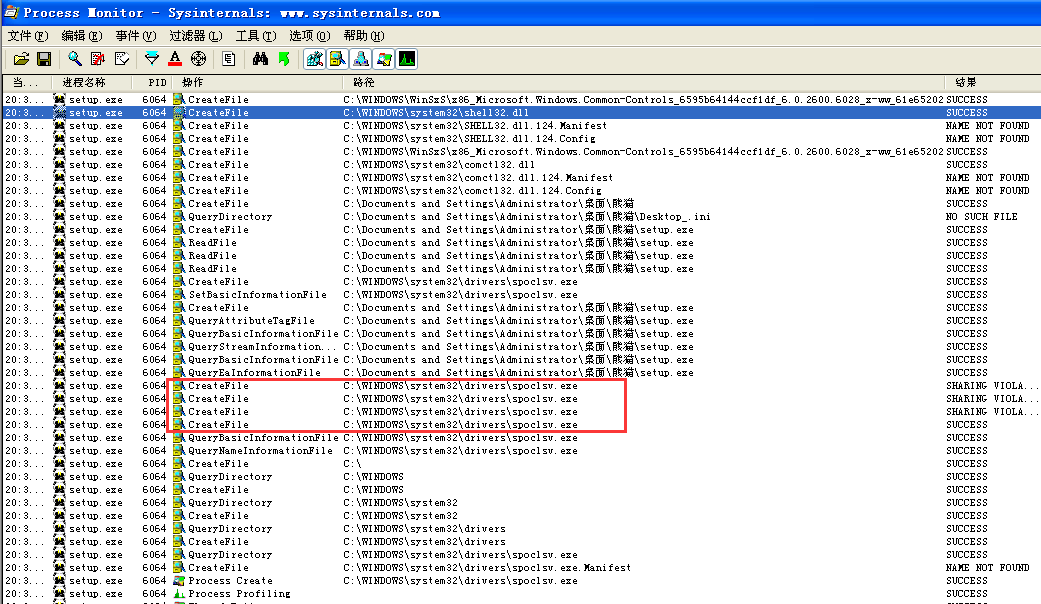Open the 过滤器(L) menu

coord(194,35)
